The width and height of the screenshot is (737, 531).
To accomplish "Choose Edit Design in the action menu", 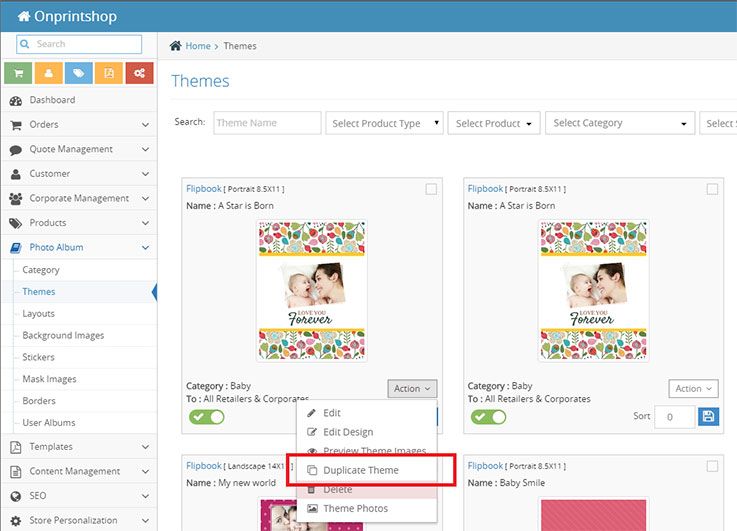I will 347,432.
